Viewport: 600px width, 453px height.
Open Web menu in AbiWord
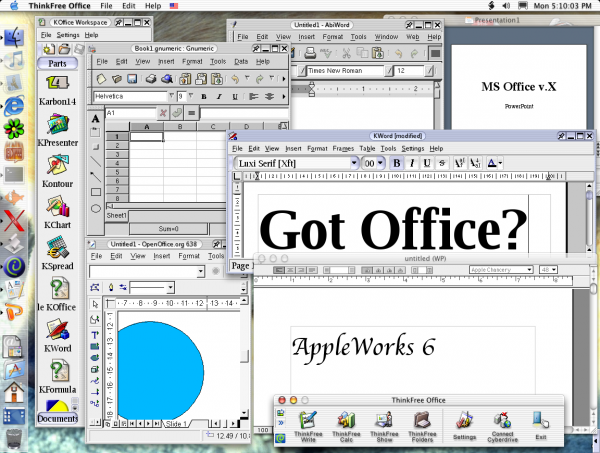(x=412, y=37)
